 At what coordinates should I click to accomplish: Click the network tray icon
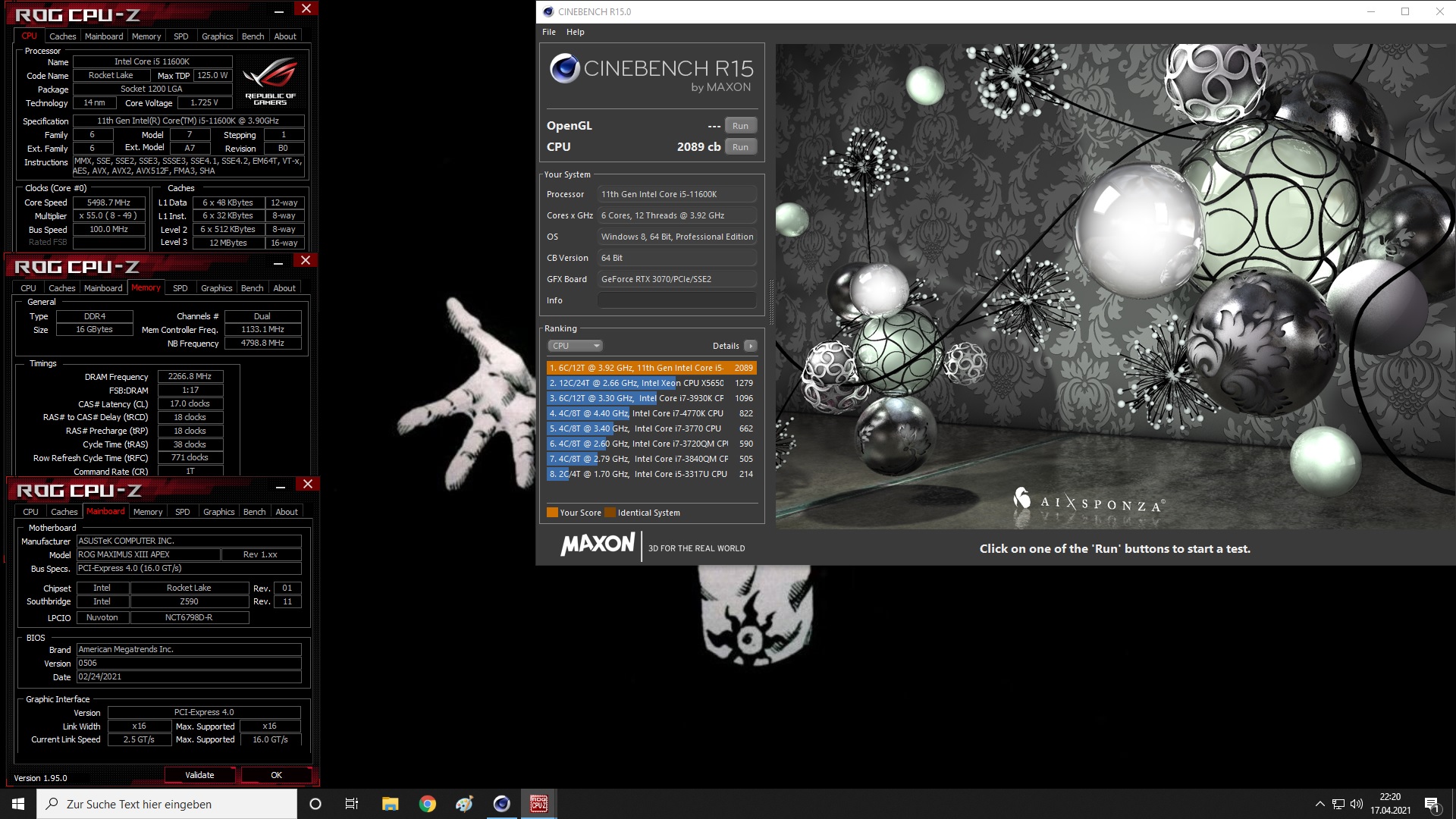point(1338,804)
